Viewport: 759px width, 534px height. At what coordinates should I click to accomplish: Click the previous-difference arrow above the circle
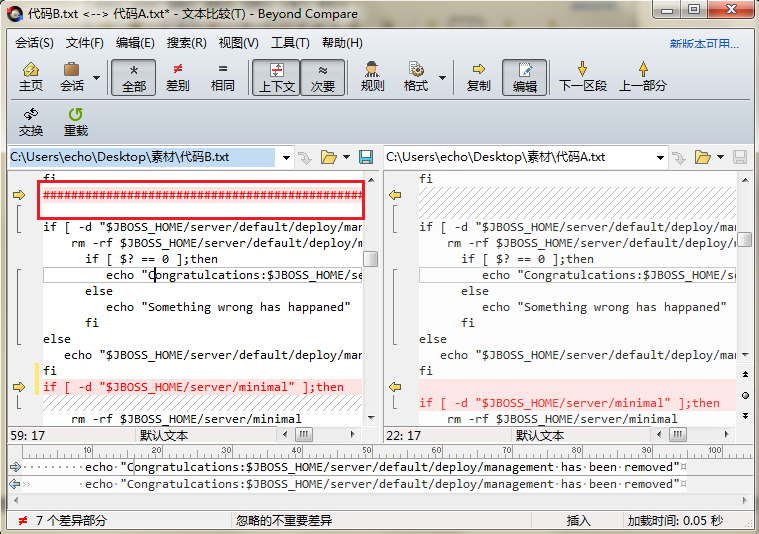[745, 374]
